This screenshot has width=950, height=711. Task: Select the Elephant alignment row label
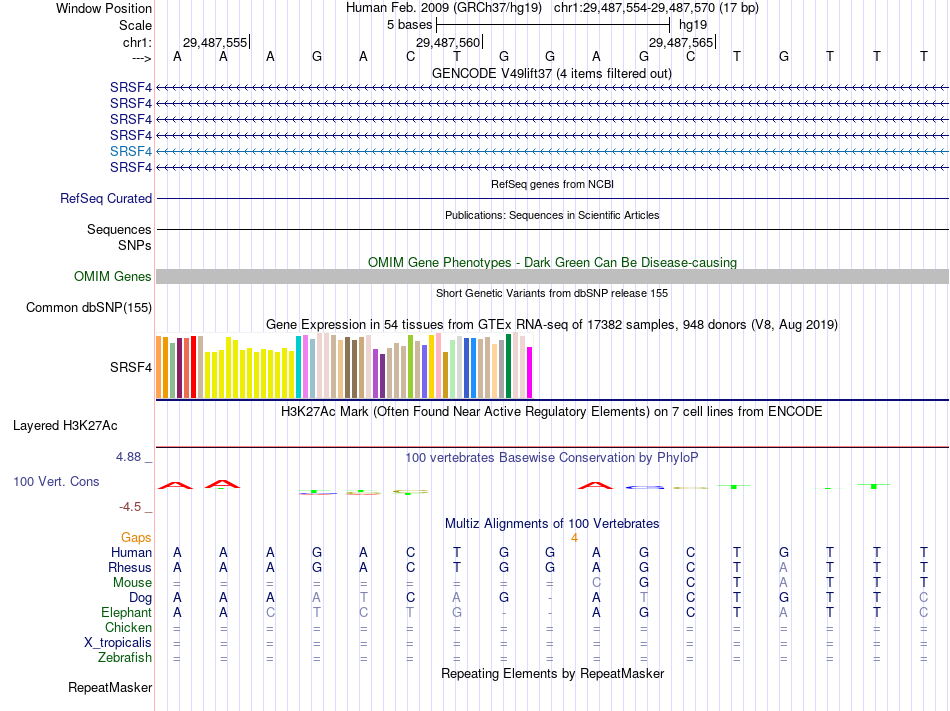click(126, 612)
